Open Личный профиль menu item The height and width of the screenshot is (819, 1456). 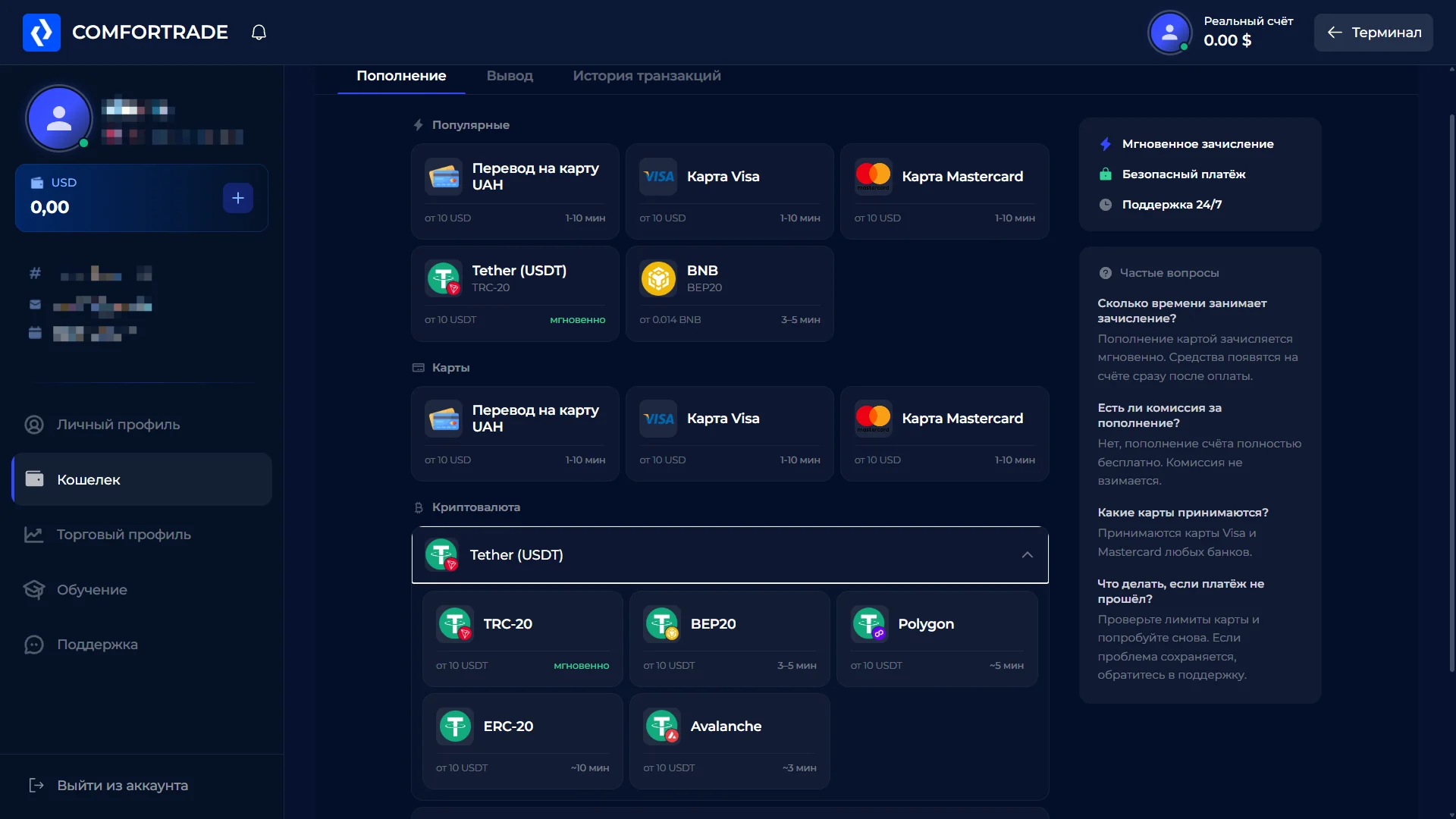(142, 425)
